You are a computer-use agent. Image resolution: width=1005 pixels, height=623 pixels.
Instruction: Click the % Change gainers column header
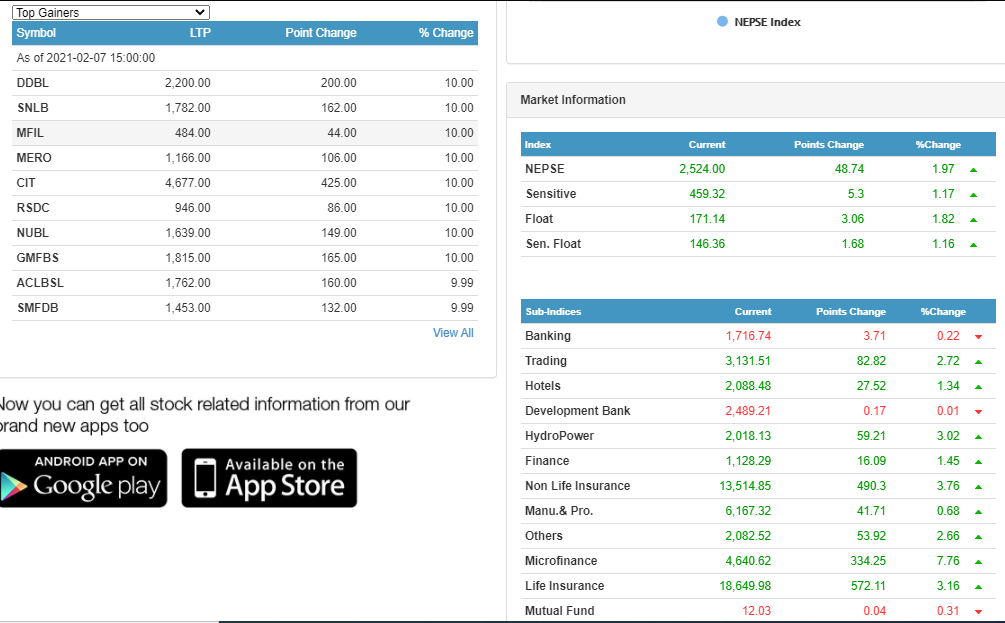(446, 33)
